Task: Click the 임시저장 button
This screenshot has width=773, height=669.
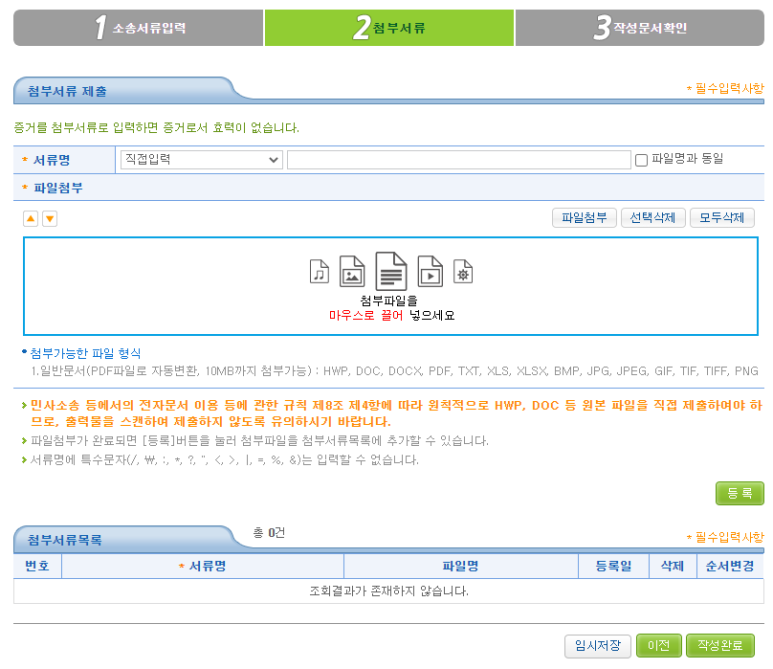Action: pos(597,646)
